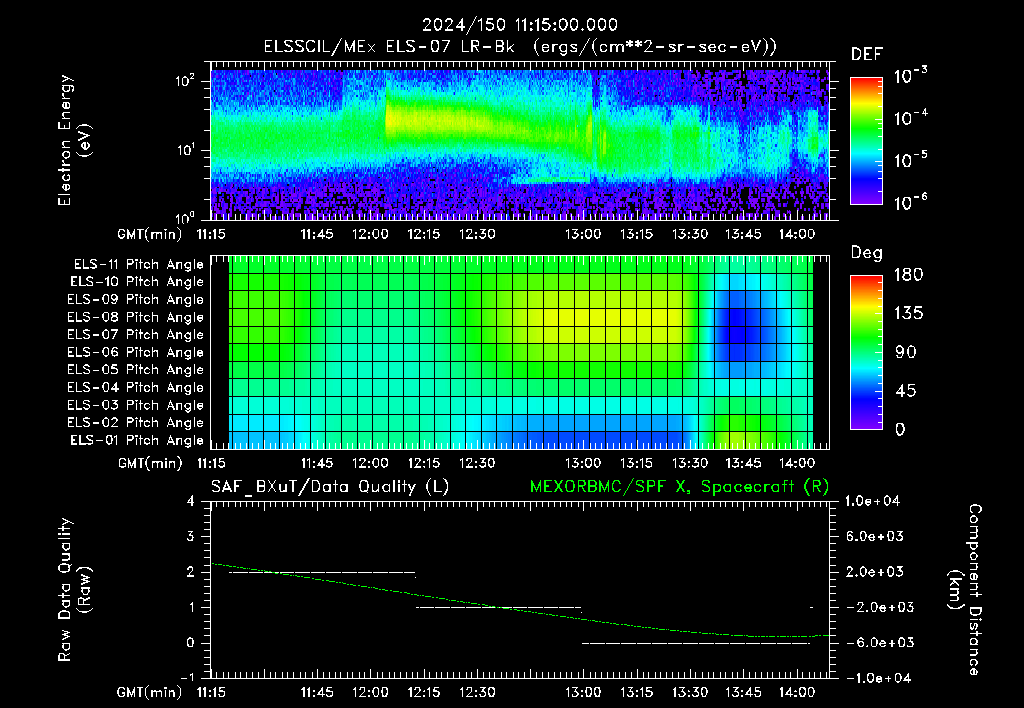This screenshot has width=1024, height=708.
Task: Click the 10^-5 DEF scale value
Action: (910, 159)
